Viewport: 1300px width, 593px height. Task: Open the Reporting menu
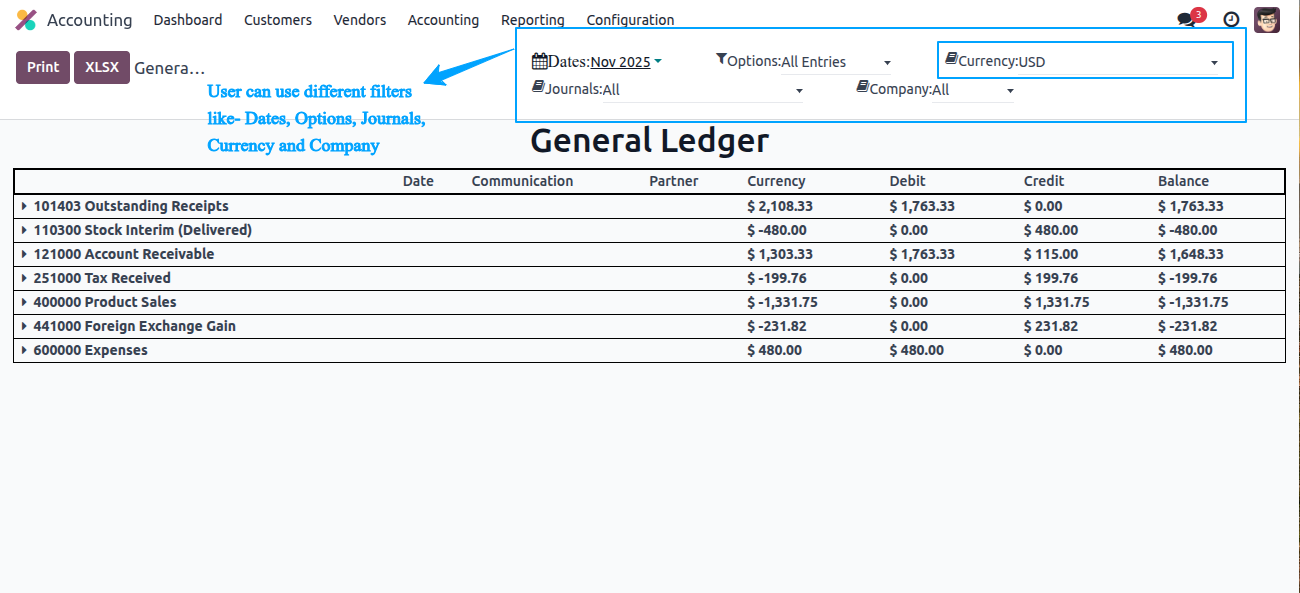533,20
